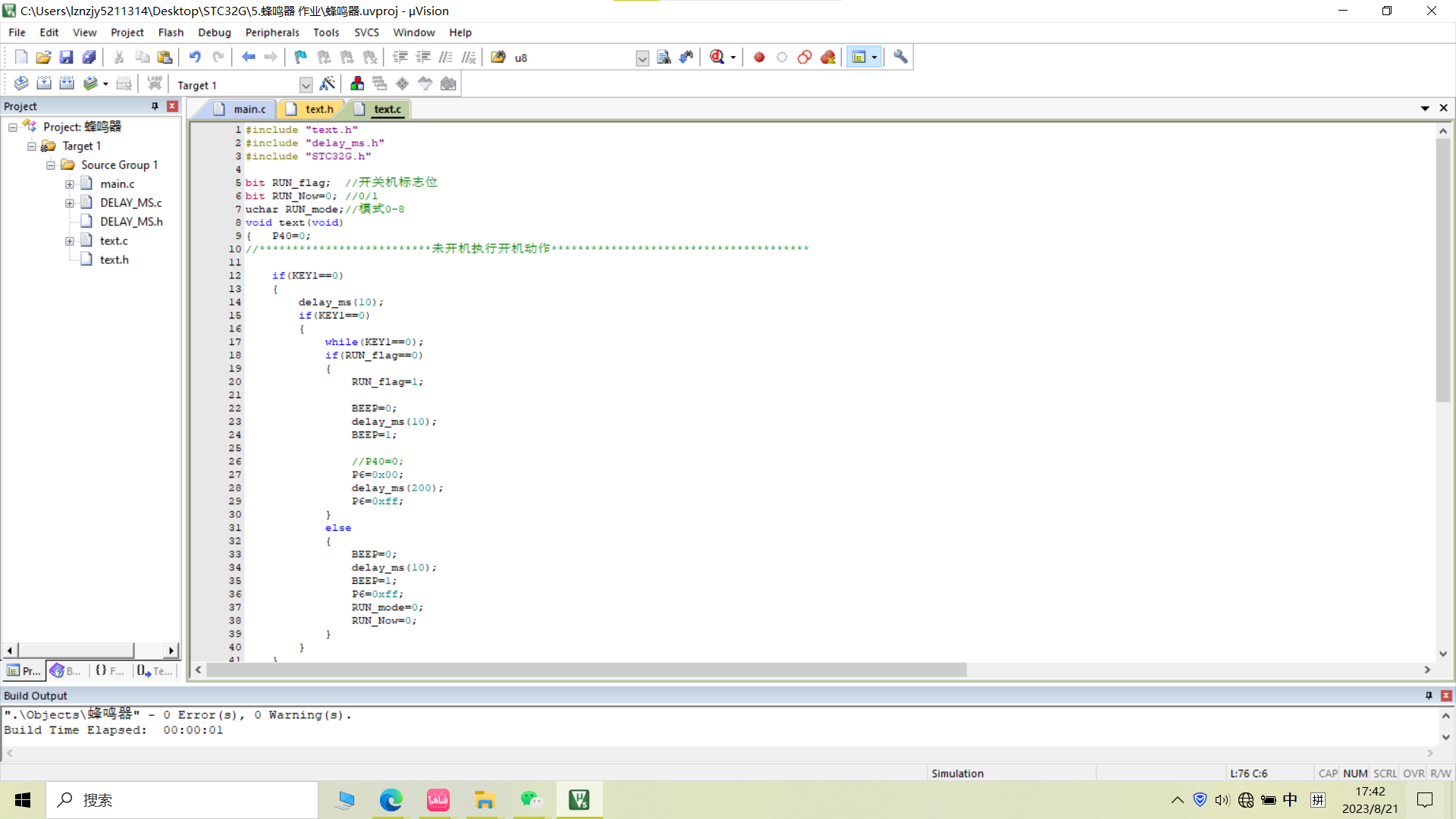Click the taskbar search box 搜索
The image size is (1456, 819).
click(182, 800)
